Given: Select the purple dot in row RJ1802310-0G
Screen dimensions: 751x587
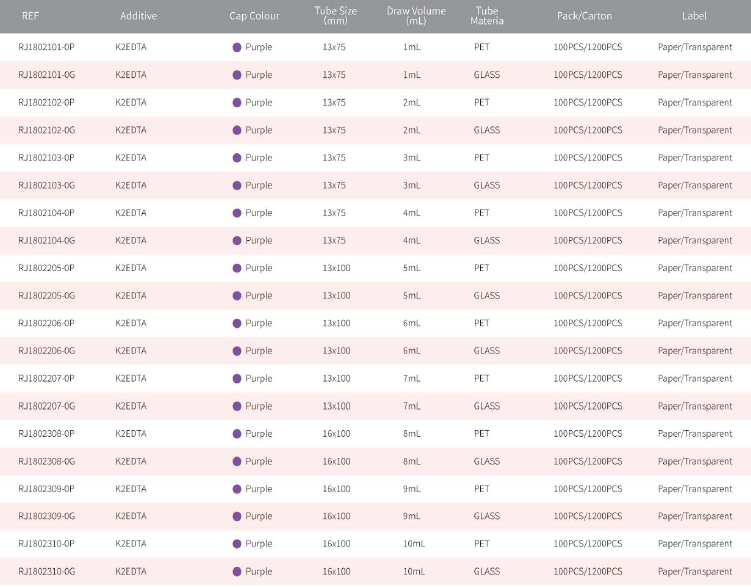Looking at the screenshot, I should pos(236,572).
